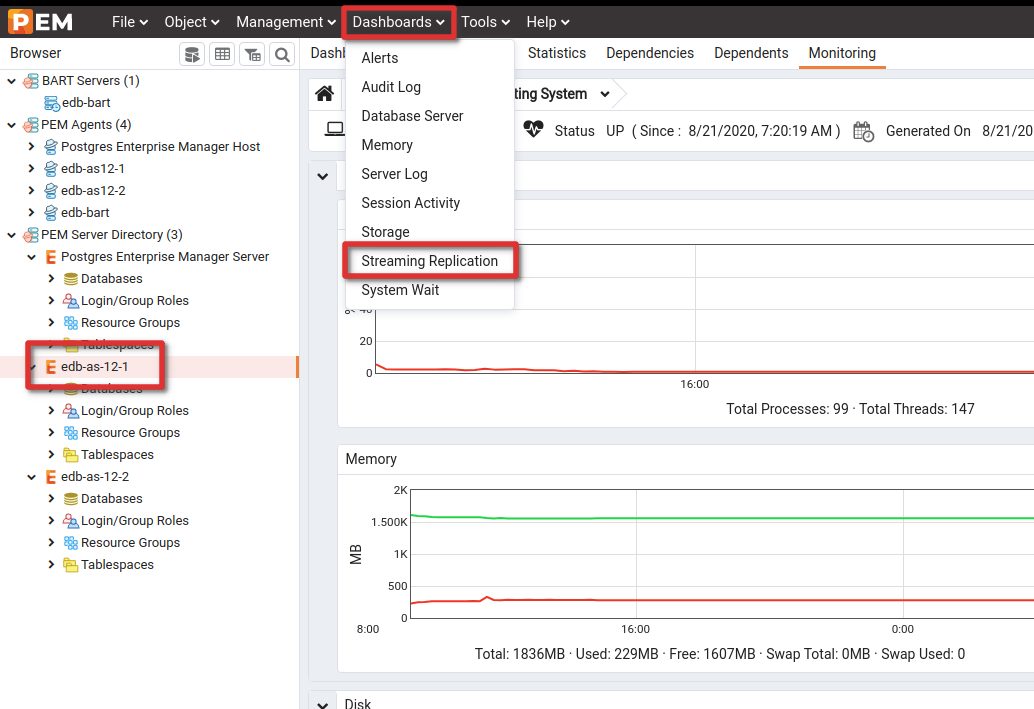Image resolution: width=1034 pixels, height=709 pixels.
Task: Open Storage dashboard entry
Action: click(x=385, y=232)
